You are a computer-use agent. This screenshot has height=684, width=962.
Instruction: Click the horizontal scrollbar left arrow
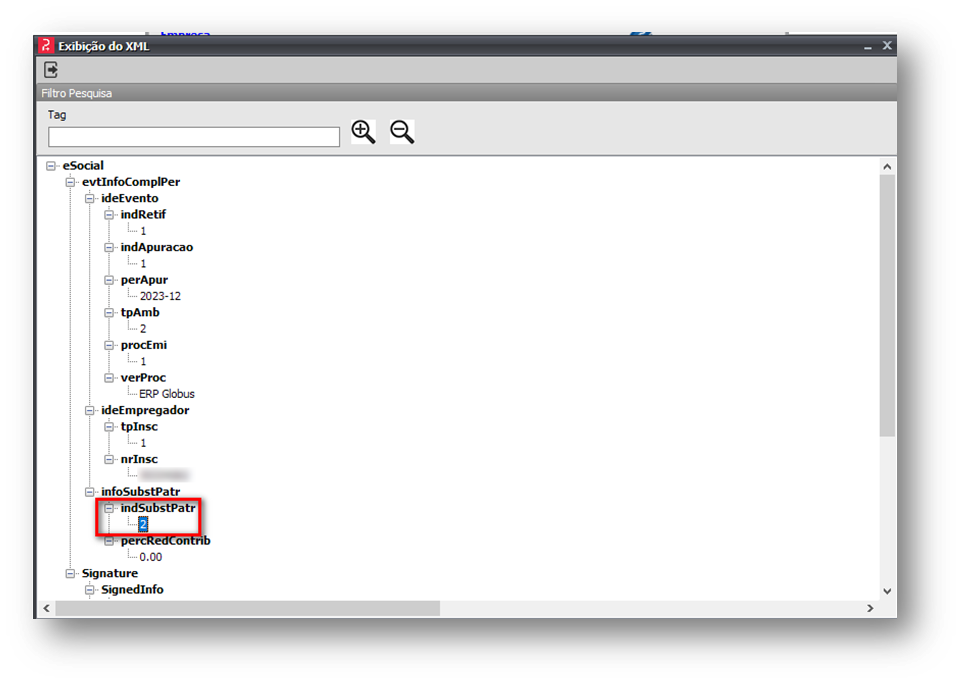coord(47,609)
